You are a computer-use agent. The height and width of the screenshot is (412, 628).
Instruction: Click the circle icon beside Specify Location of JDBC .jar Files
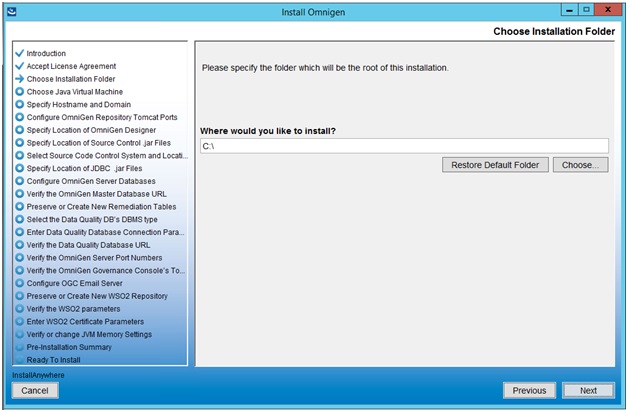pos(19,168)
